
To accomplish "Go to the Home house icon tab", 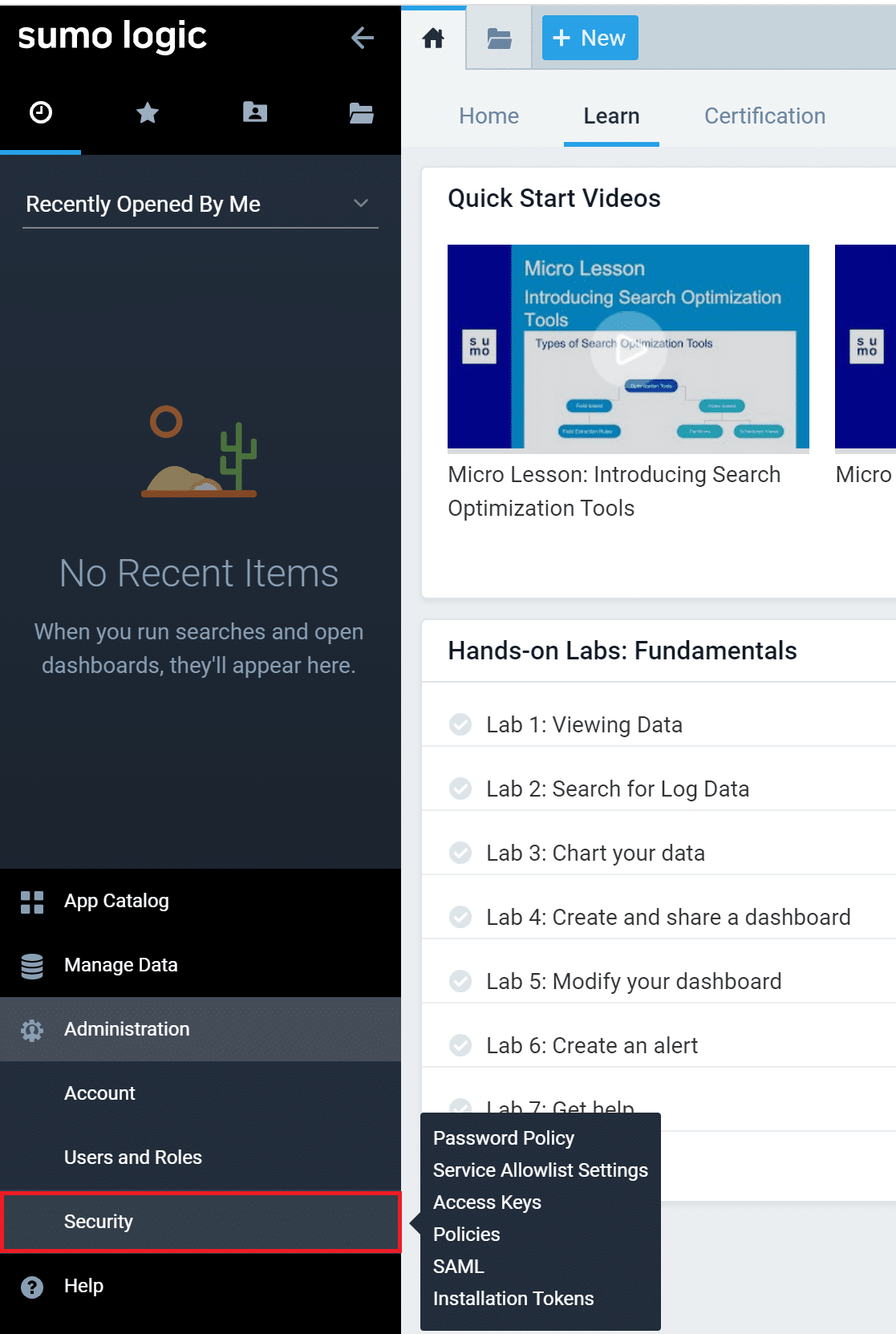I will 433,38.
